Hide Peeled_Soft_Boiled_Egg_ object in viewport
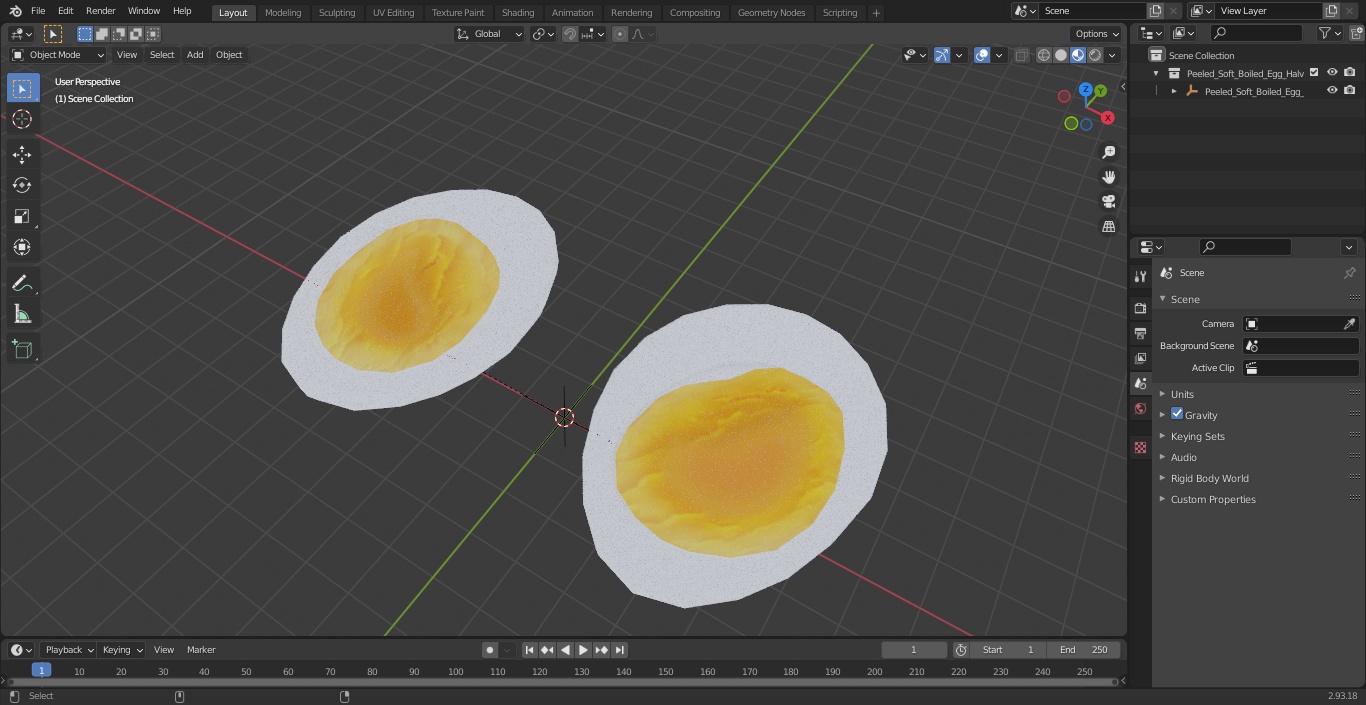Image resolution: width=1366 pixels, height=705 pixels. pyautogui.click(x=1332, y=90)
